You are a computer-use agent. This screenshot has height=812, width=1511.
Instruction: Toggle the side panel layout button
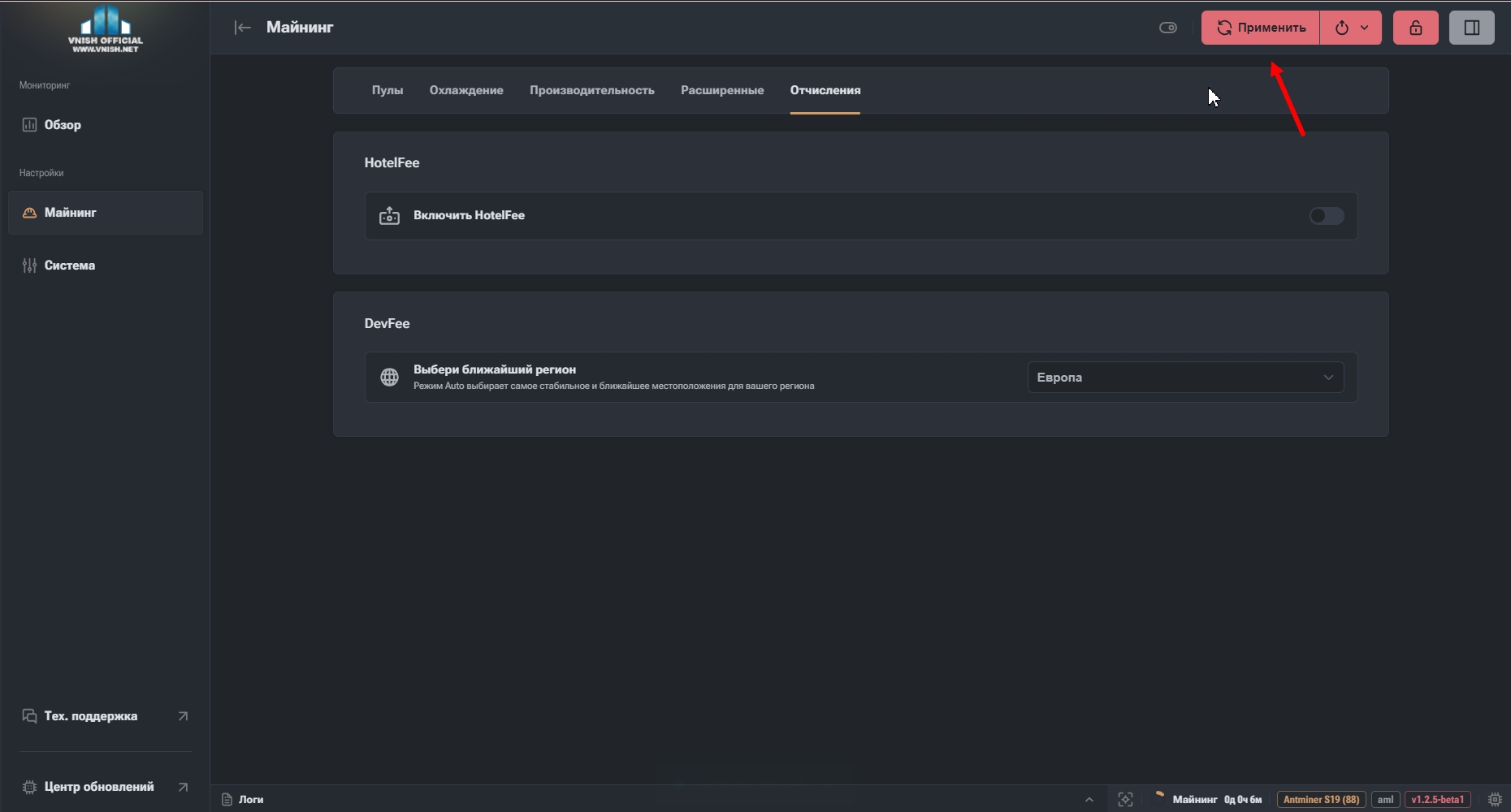(1472, 28)
